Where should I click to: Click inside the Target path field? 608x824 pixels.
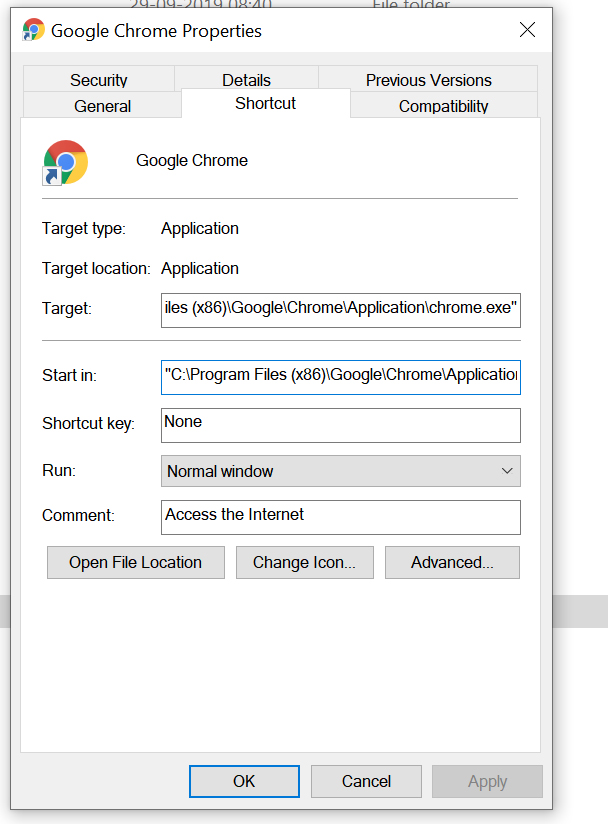point(340,309)
